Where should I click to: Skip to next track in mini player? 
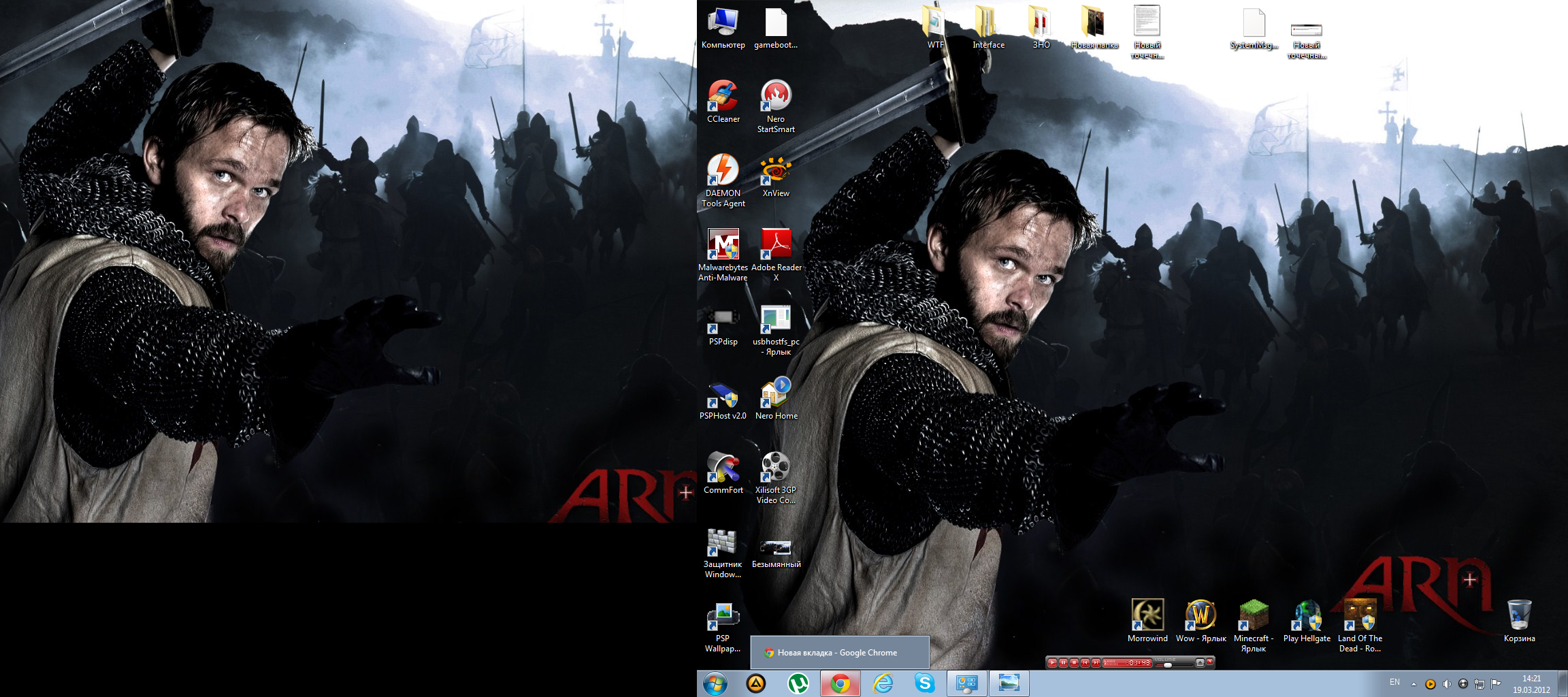pyautogui.click(x=1096, y=663)
